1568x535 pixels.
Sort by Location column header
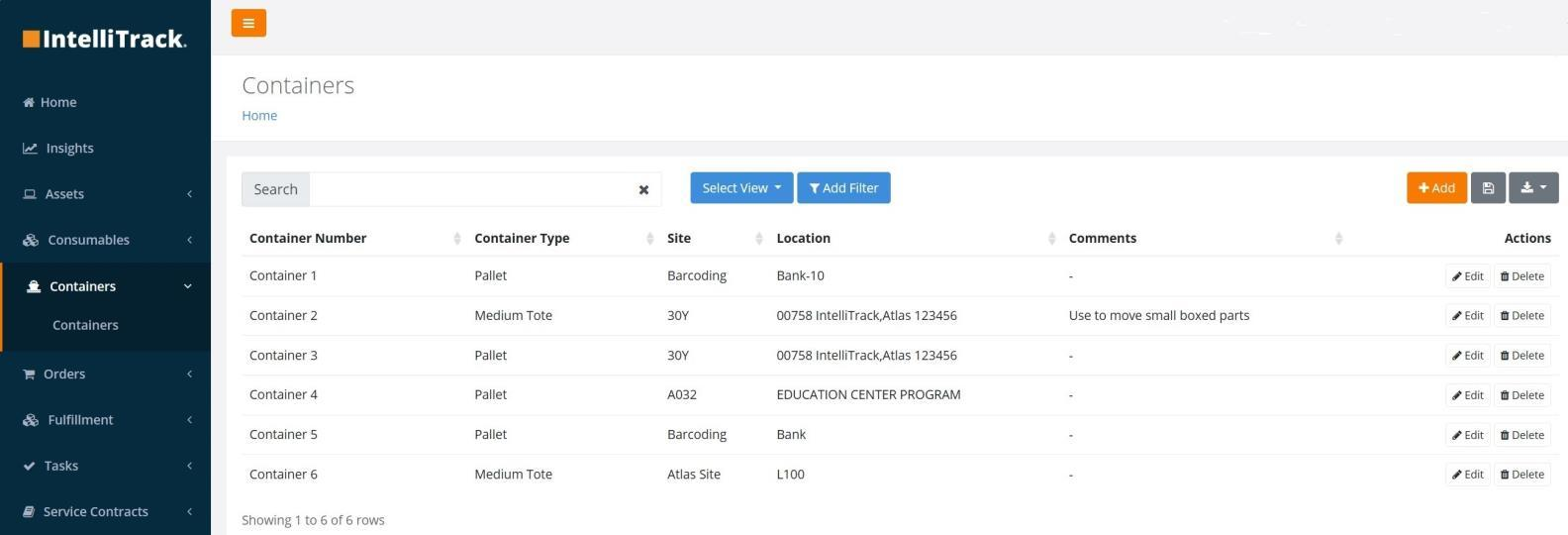click(x=915, y=238)
